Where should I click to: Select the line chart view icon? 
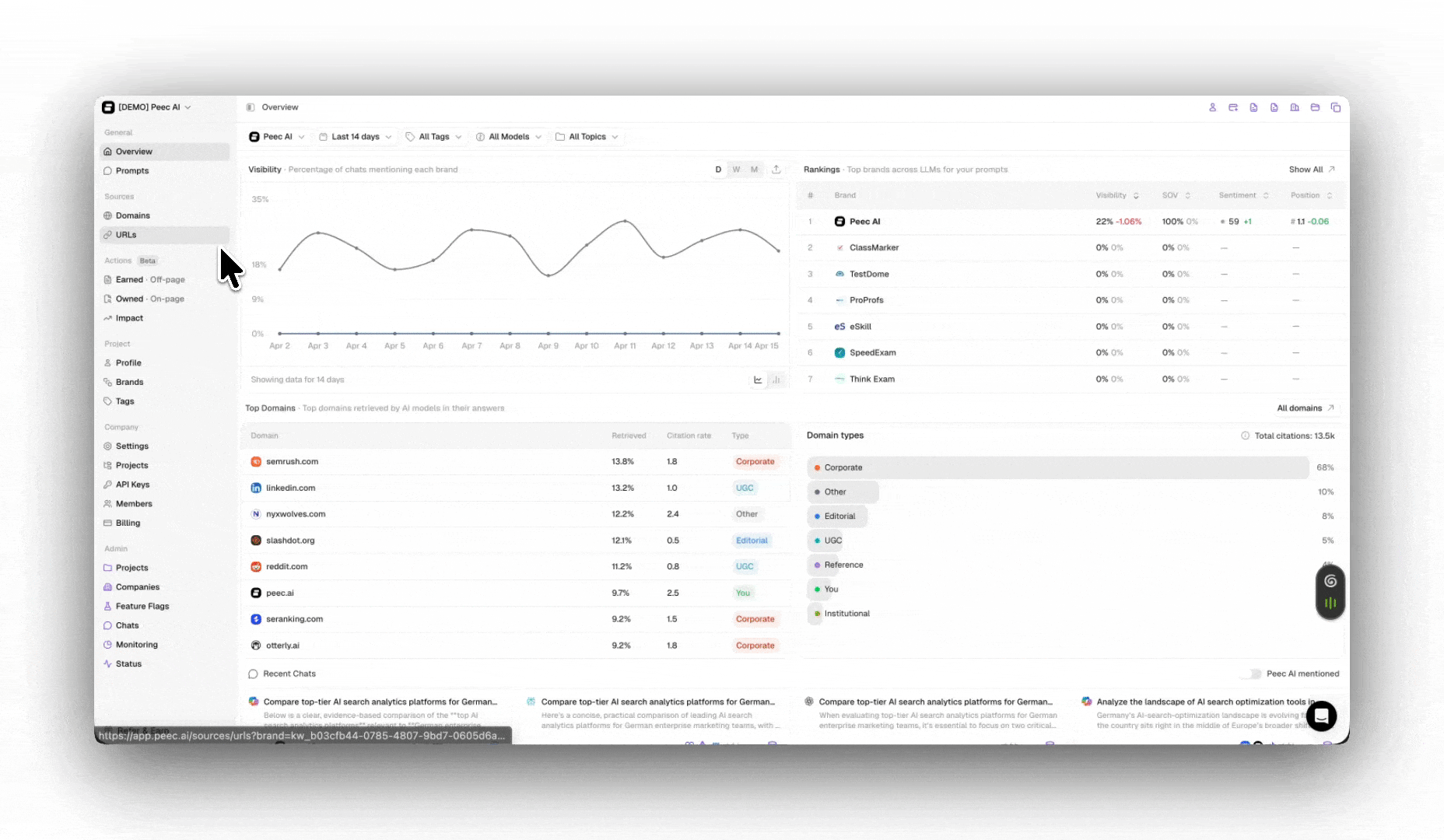tap(758, 380)
